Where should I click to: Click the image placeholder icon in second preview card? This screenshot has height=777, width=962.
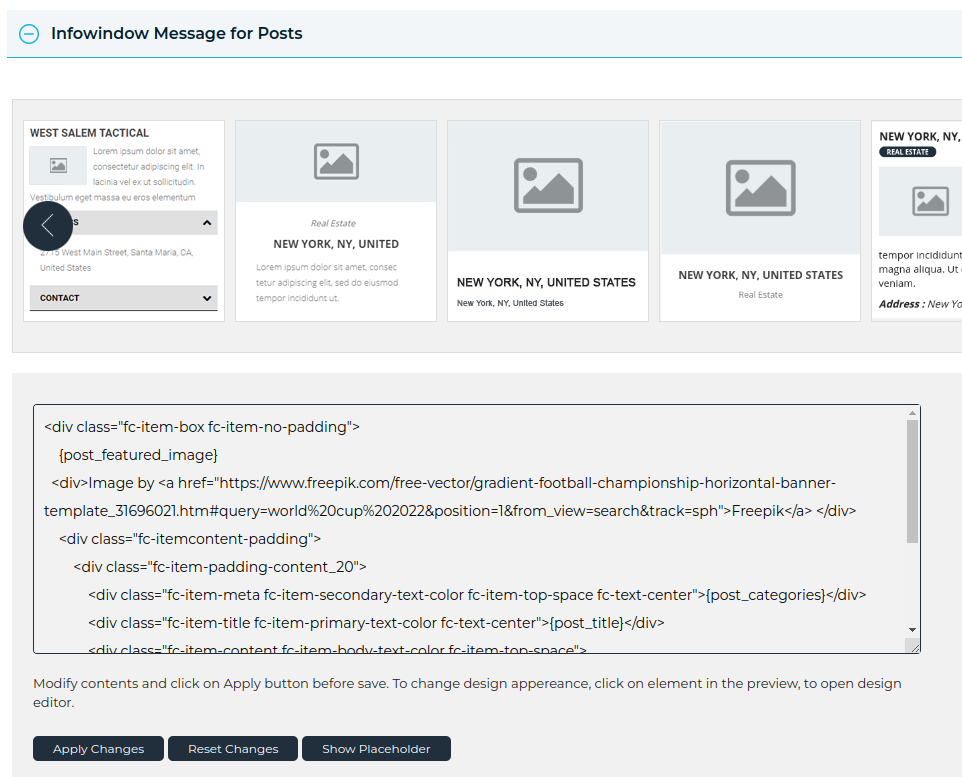pos(335,162)
